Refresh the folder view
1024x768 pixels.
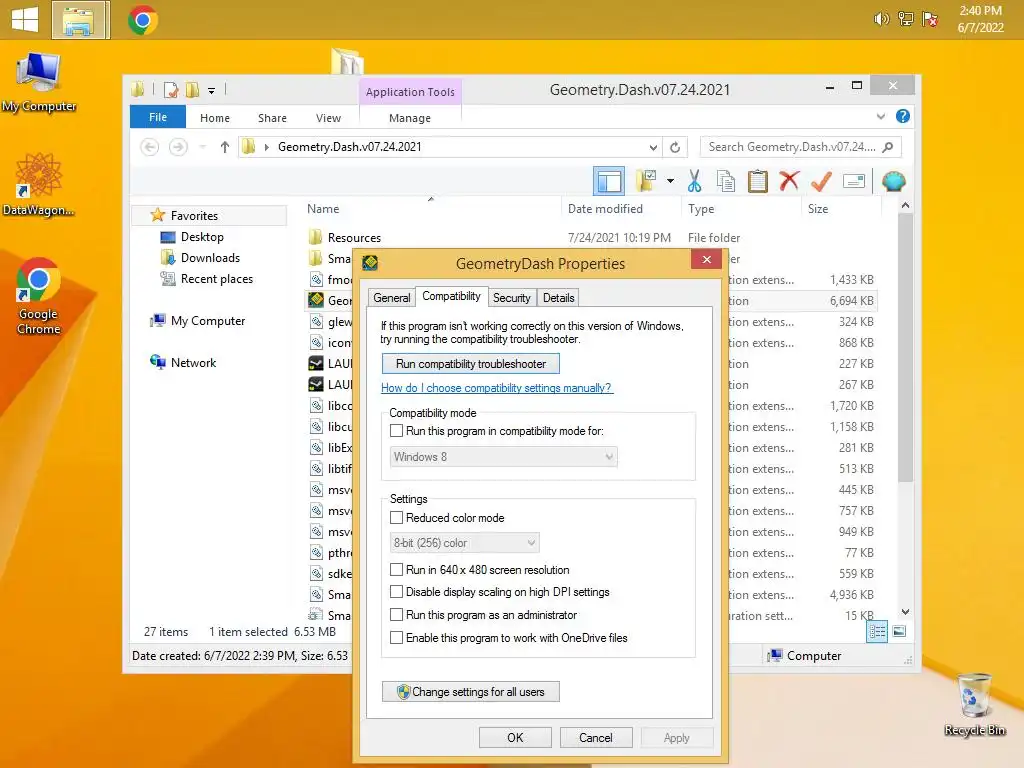pyautogui.click(x=675, y=147)
